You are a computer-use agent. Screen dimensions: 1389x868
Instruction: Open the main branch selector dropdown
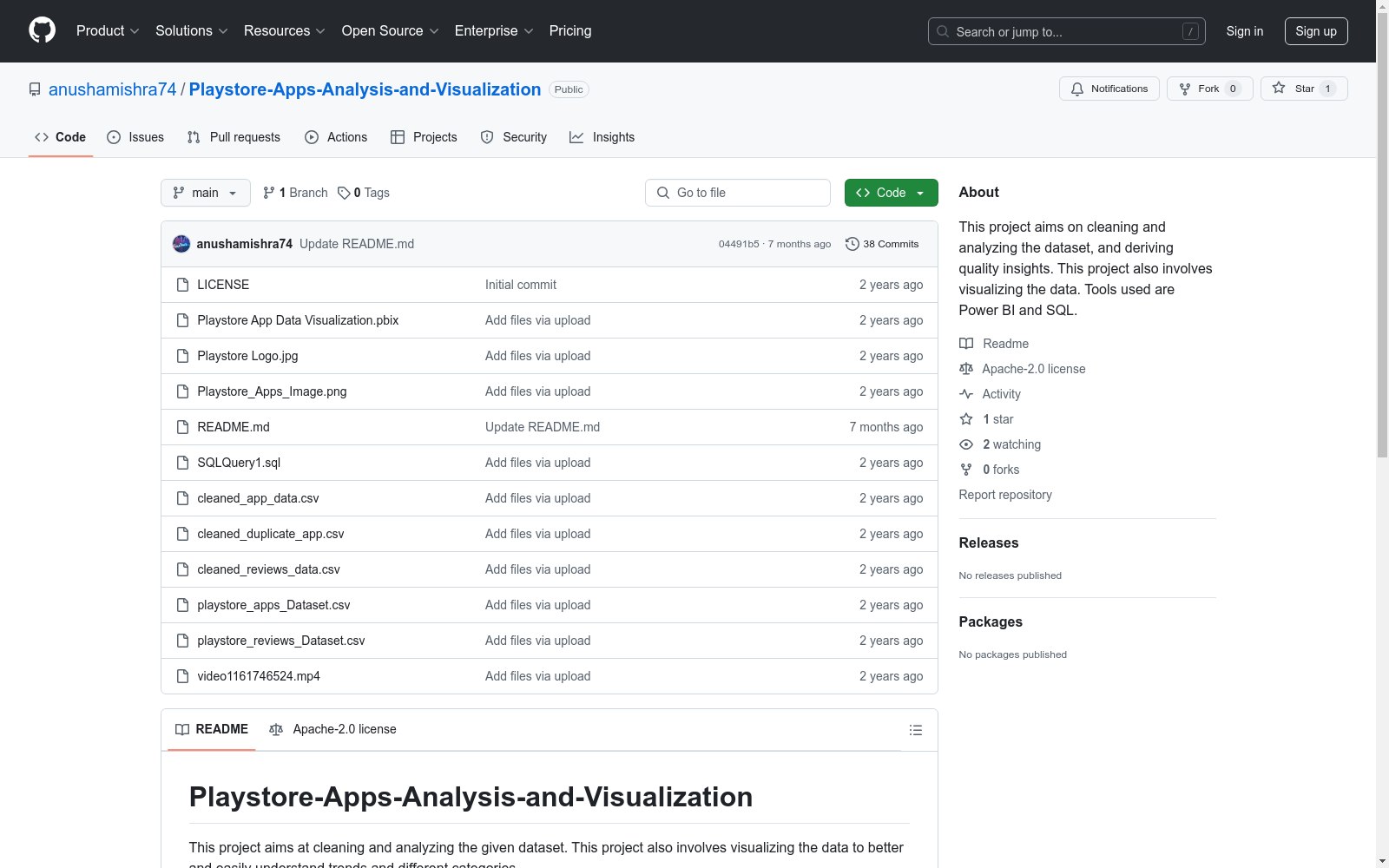(x=206, y=193)
